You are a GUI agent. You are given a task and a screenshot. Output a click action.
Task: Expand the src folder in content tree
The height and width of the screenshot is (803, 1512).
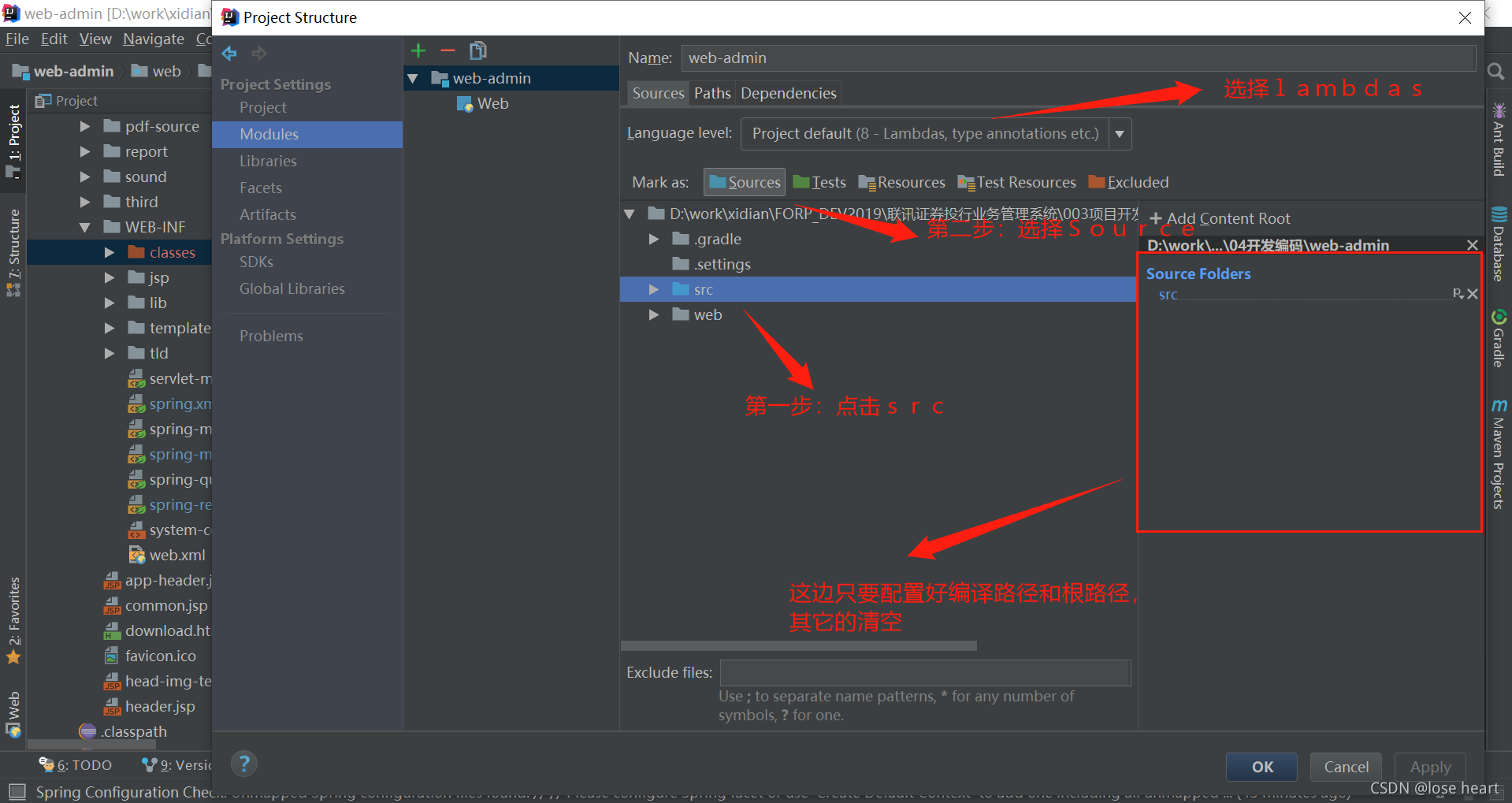[x=653, y=289]
